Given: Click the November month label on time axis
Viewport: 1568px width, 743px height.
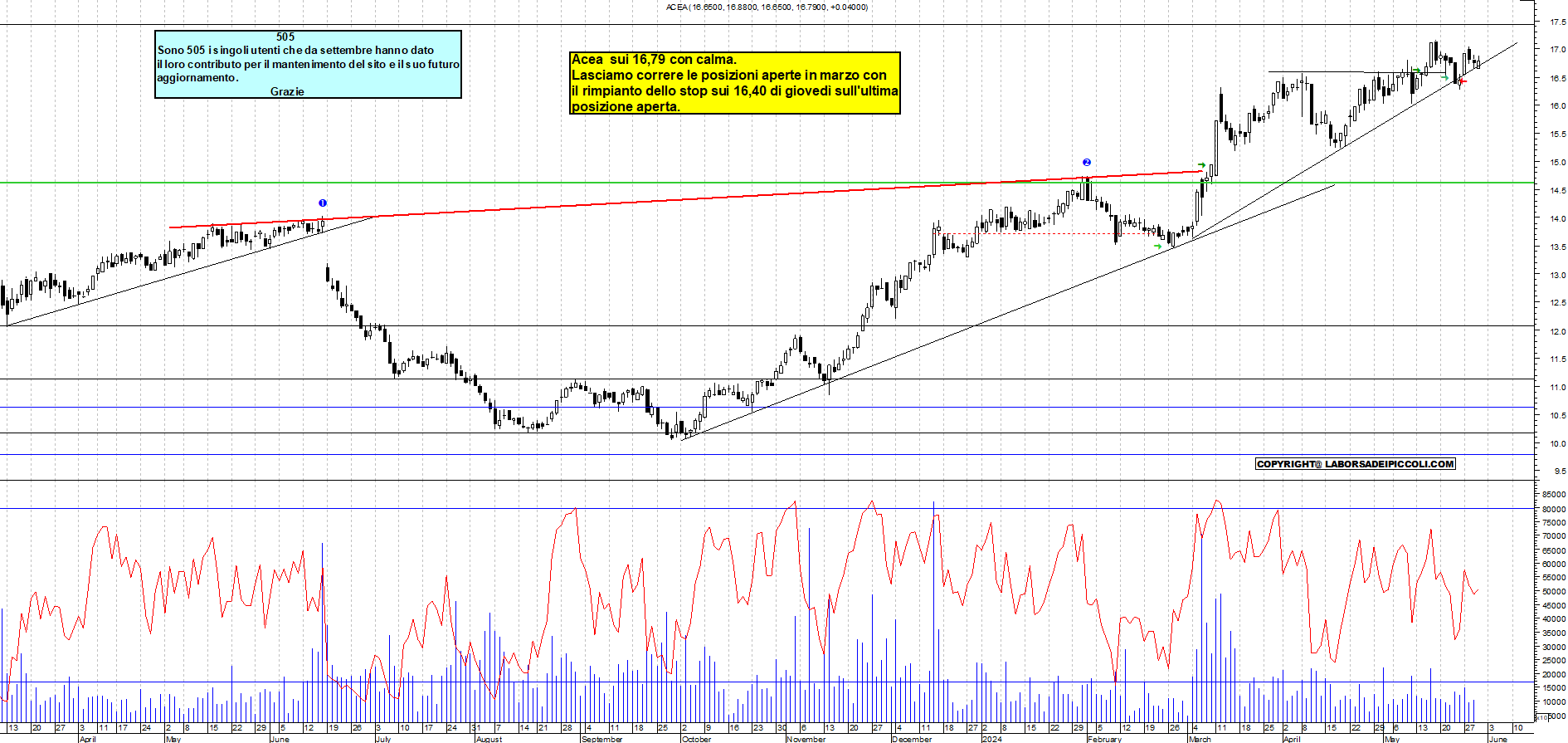Looking at the screenshot, I should 806,739.
